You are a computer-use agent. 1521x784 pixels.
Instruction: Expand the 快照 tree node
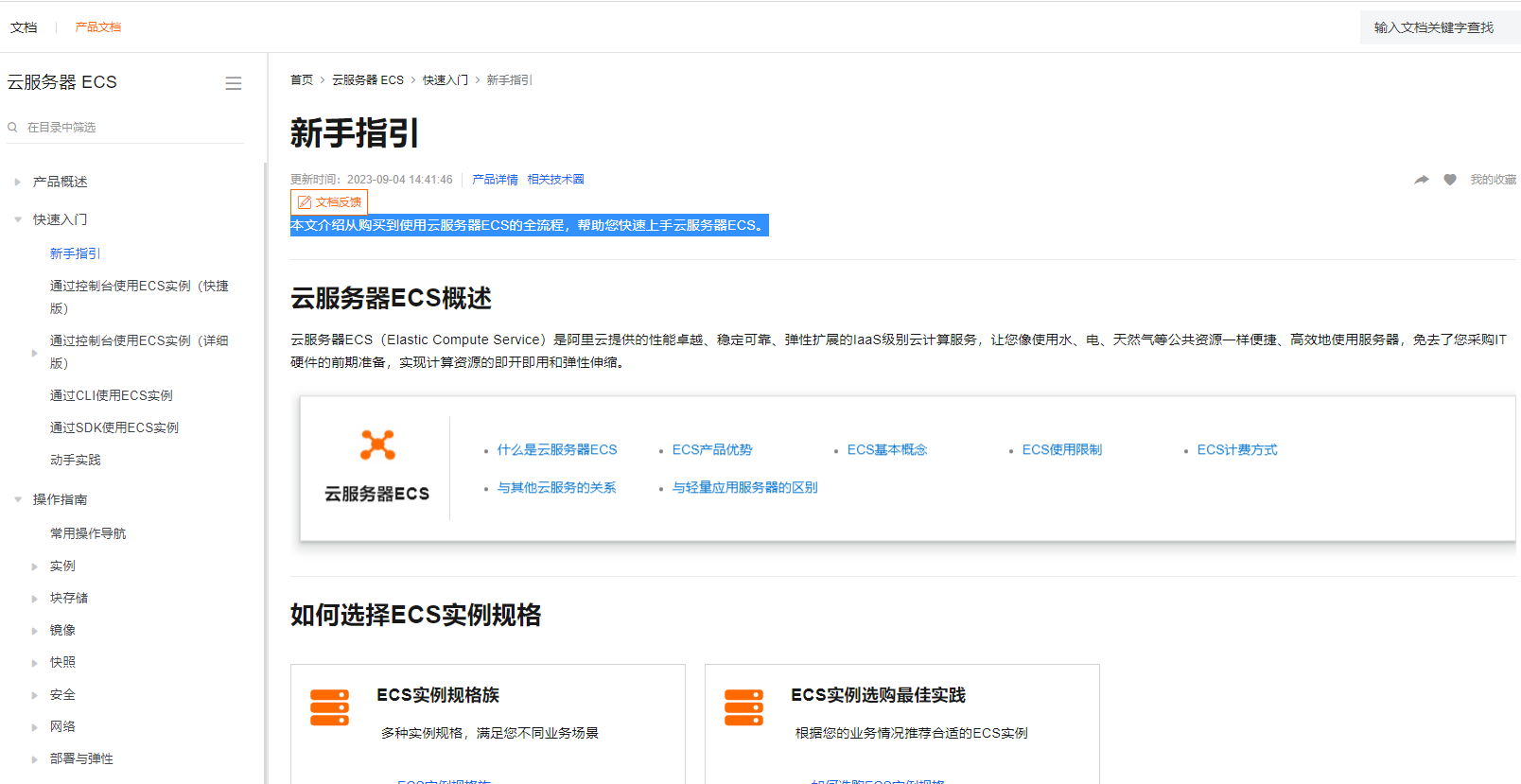(34, 663)
